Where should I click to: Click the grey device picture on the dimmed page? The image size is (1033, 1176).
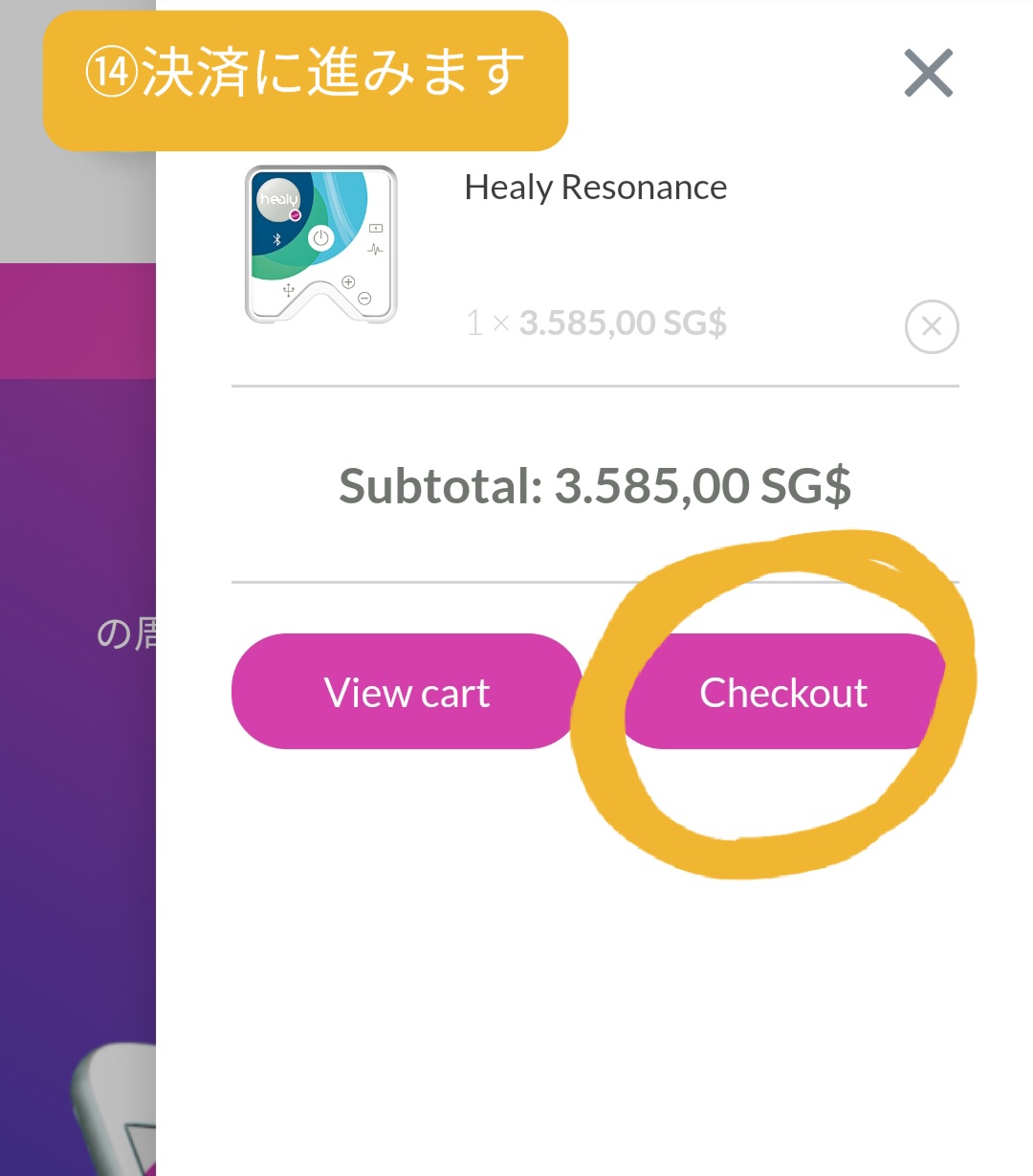pyautogui.click(x=113, y=1110)
